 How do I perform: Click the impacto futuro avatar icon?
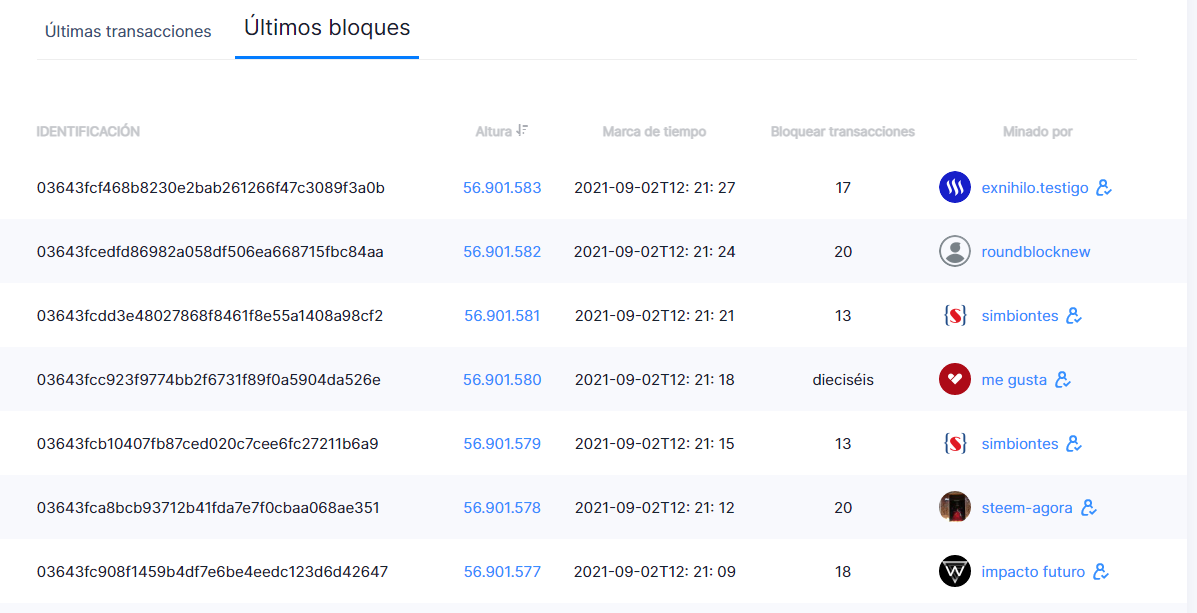pyautogui.click(x=954, y=572)
